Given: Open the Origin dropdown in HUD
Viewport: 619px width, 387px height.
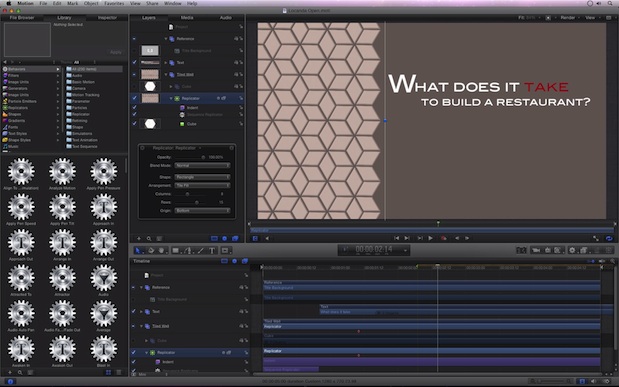Looking at the screenshot, I should point(203,210).
